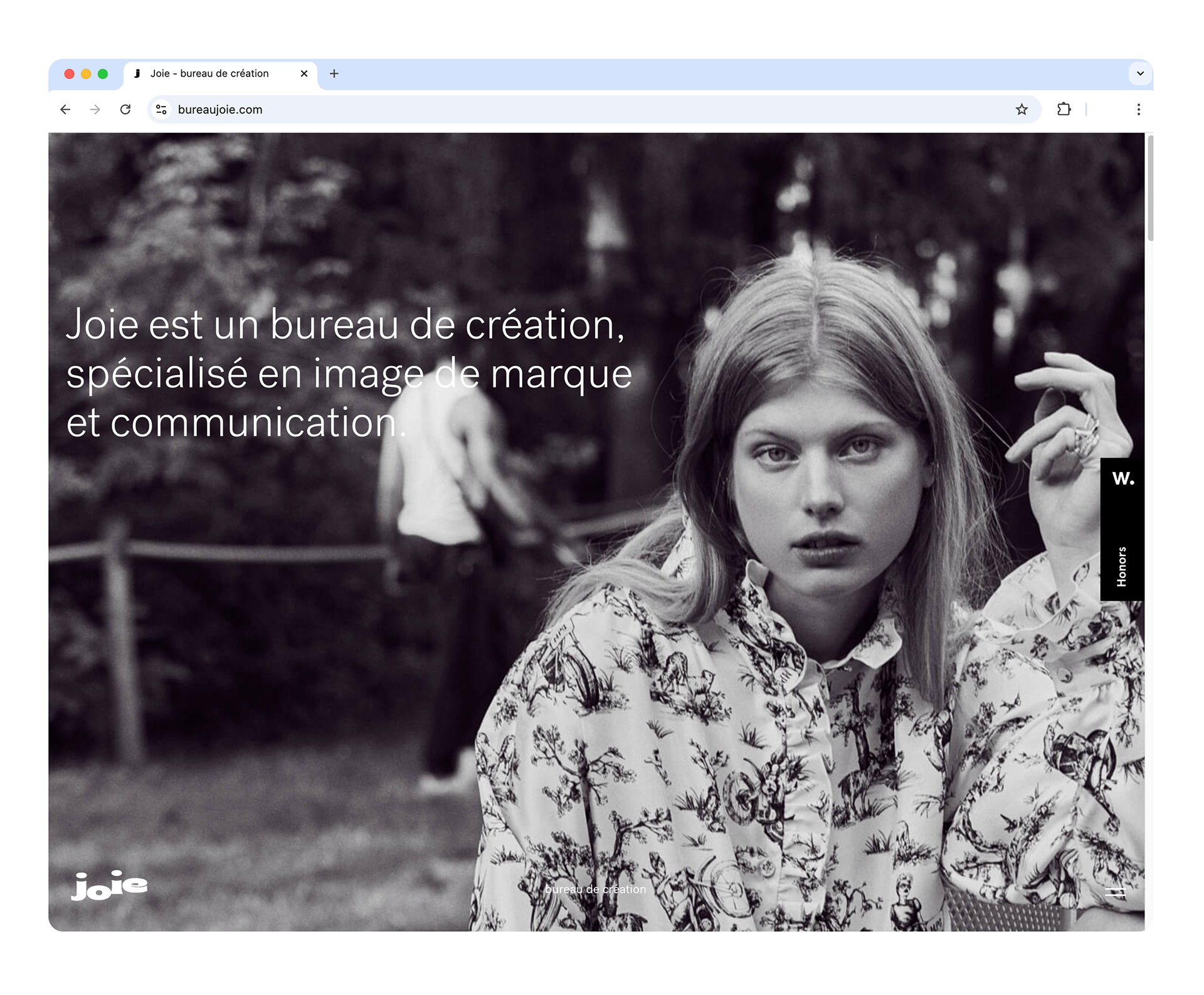Focus the bureaujoie.com address bar
Viewport: 1204px width, 995px height.
pyautogui.click(x=564, y=110)
